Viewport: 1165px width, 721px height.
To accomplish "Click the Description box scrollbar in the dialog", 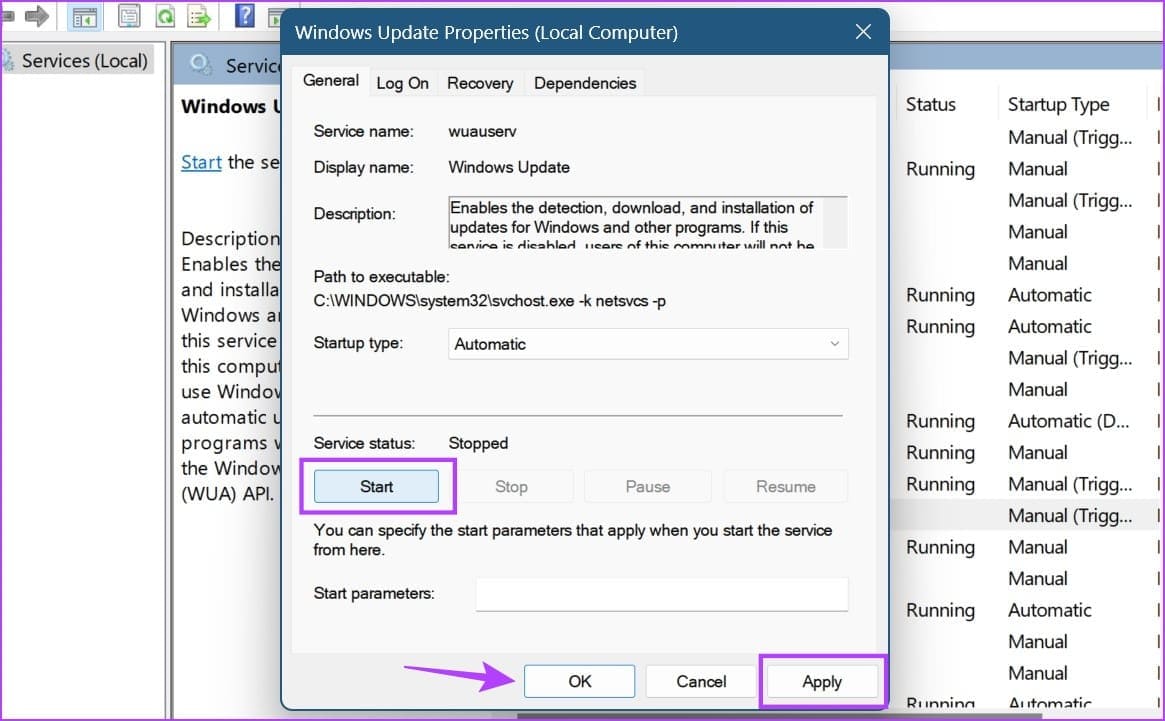I will coord(835,222).
